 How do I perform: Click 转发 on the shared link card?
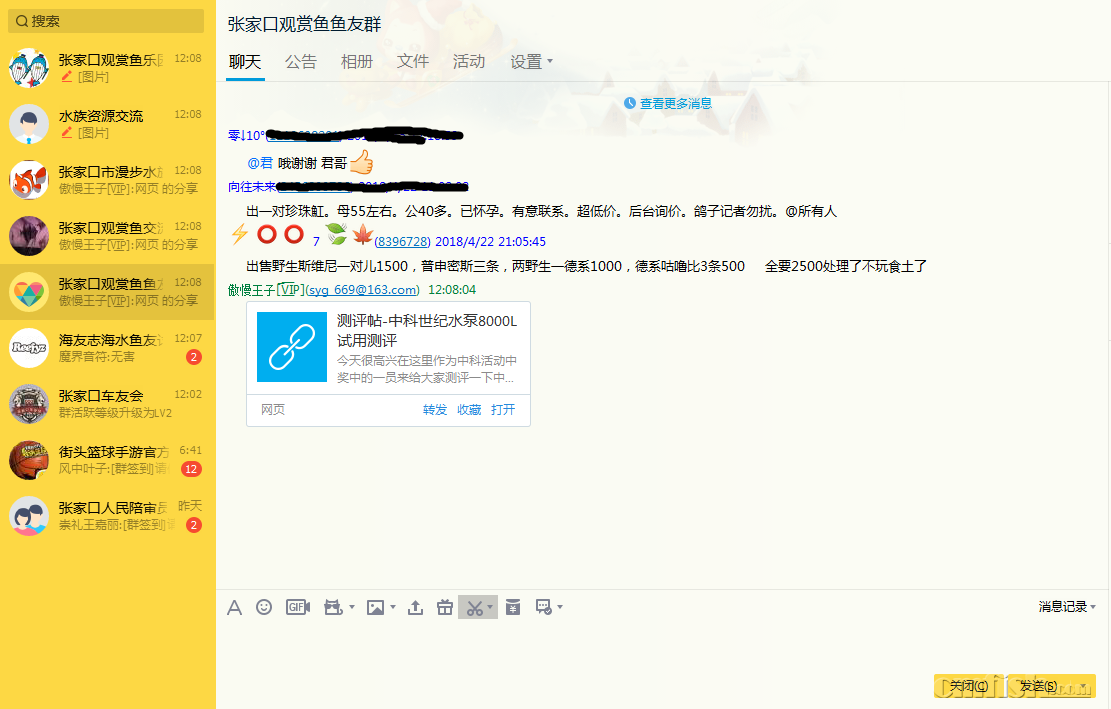click(435, 410)
